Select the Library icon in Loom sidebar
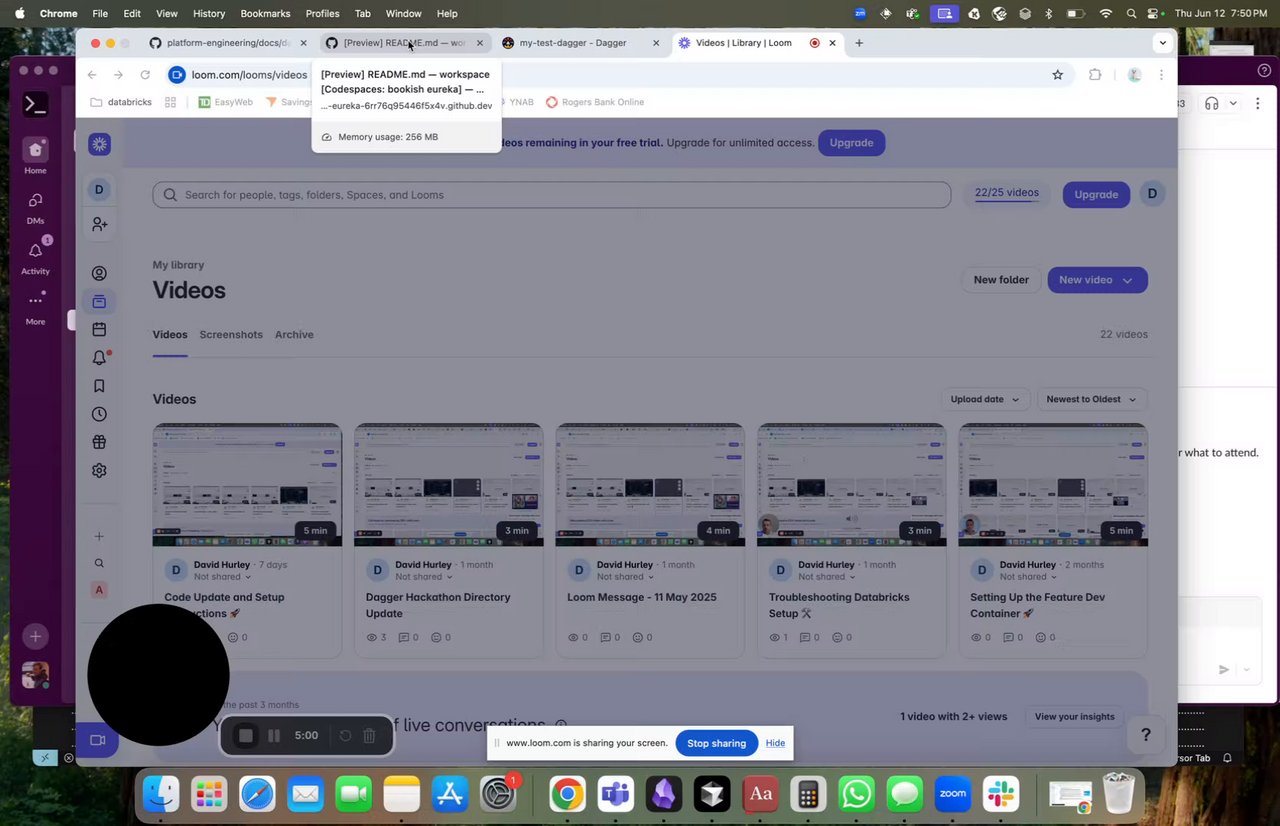1280x826 pixels. click(x=99, y=301)
